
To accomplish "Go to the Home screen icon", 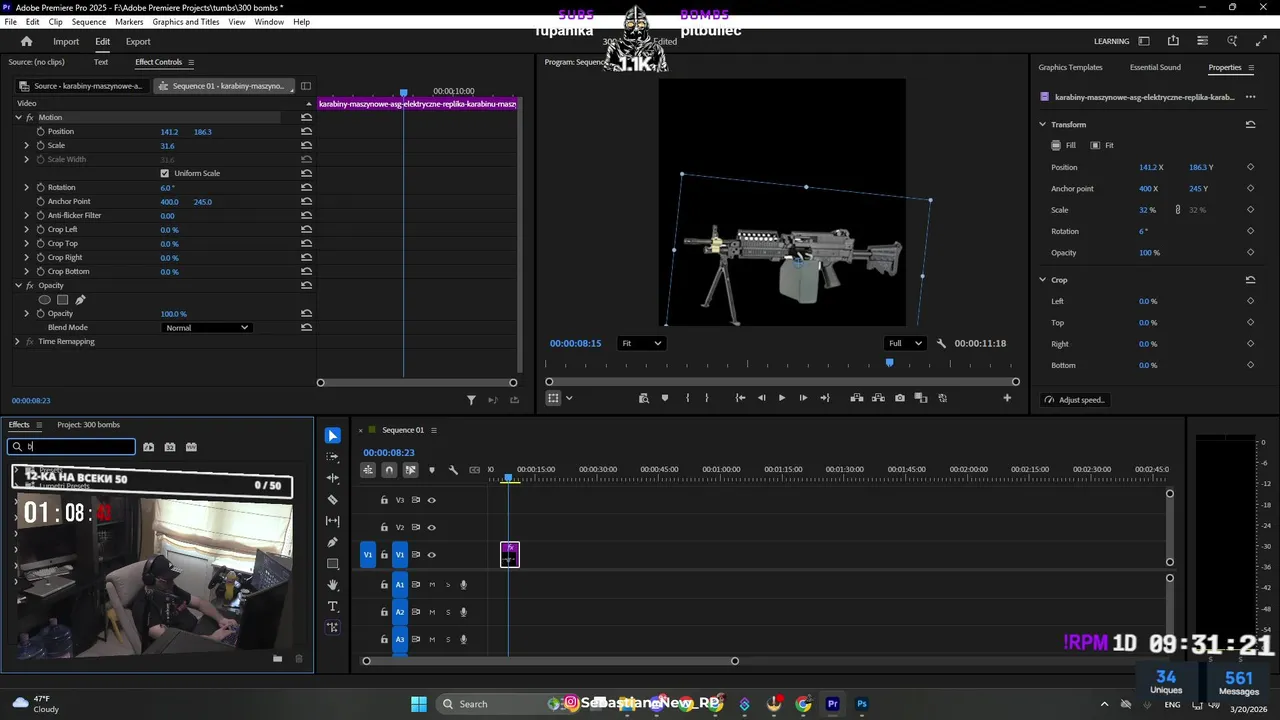I will point(27,41).
